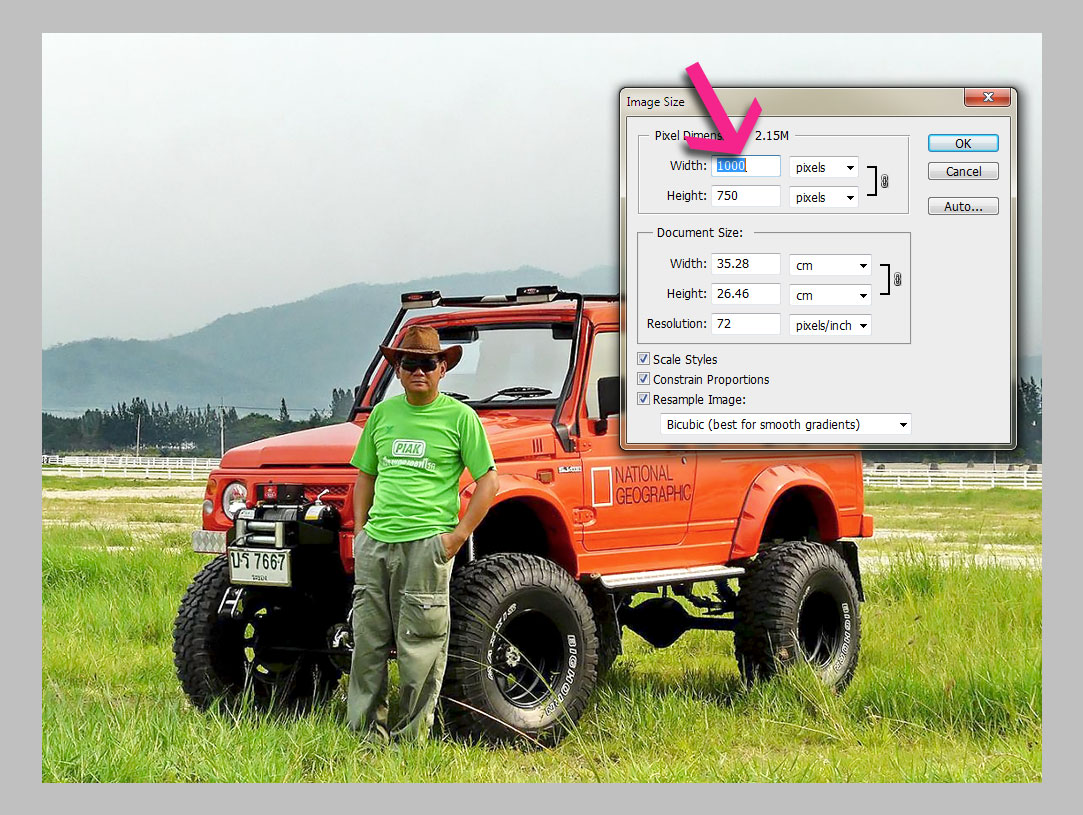Viewport: 1083px width, 815px height.
Task: Close the Image Size dialog with X
Action: pyautogui.click(x=988, y=97)
